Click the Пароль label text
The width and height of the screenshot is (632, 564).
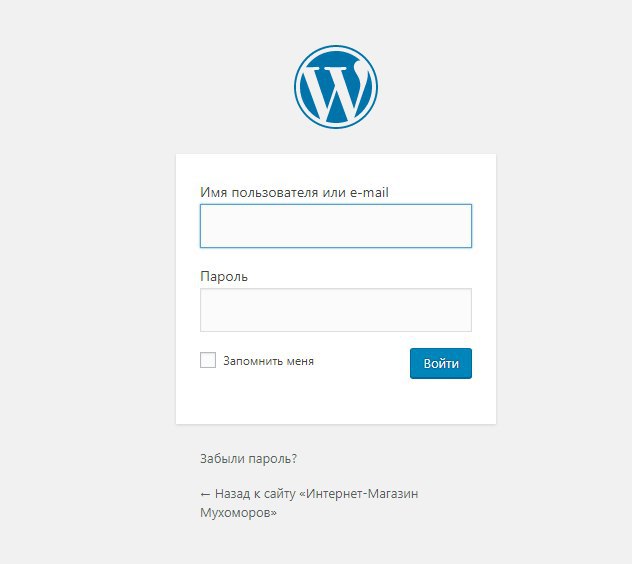click(224, 277)
